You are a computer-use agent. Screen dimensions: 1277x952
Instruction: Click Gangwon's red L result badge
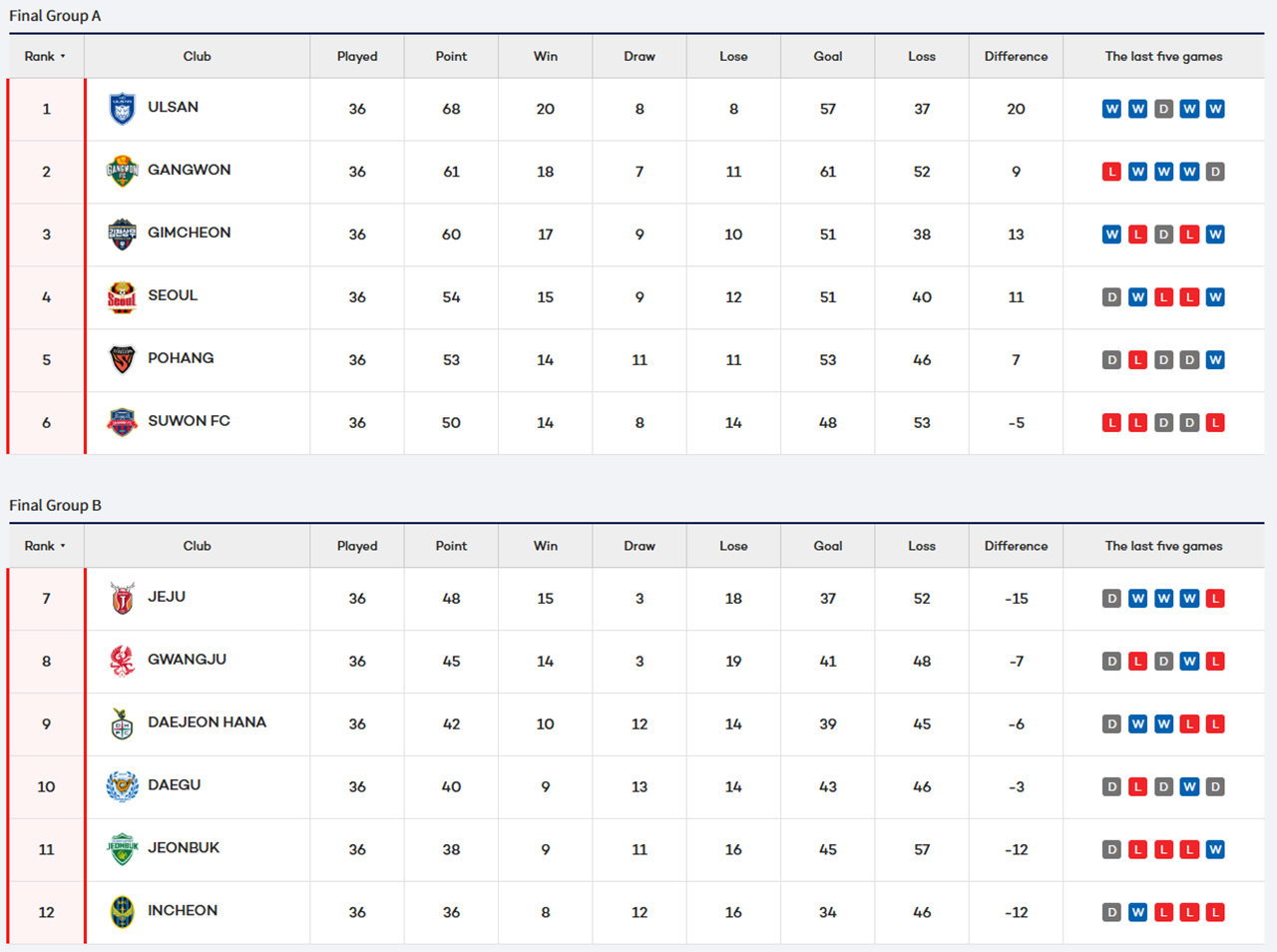[1111, 172]
